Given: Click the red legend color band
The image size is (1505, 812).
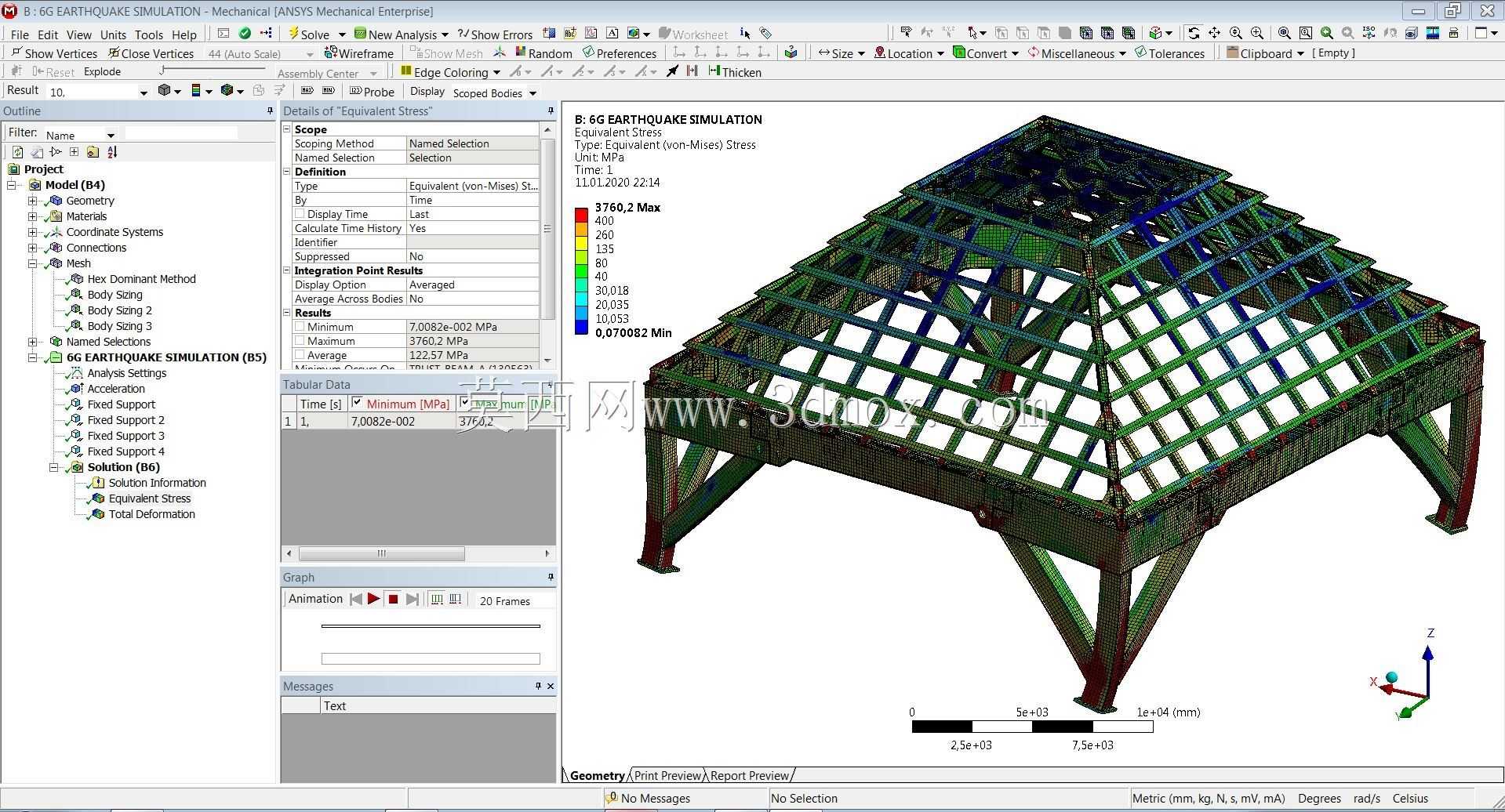Looking at the screenshot, I should (581, 215).
